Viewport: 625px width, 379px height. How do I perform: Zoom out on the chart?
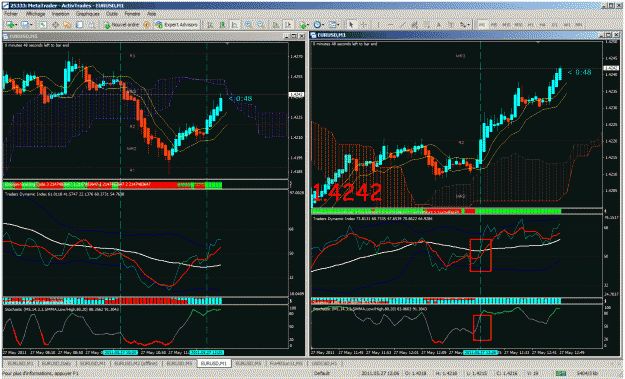pyautogui.click(x=261, y=25)
